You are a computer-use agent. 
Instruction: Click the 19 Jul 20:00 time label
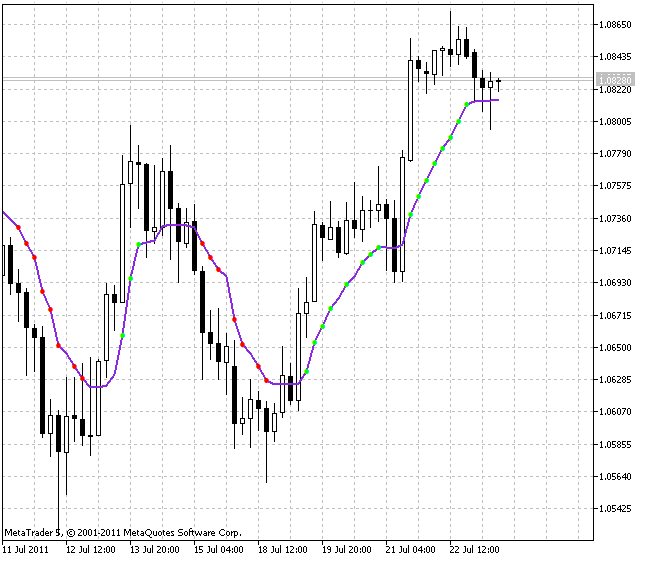(x=346, y=550)
